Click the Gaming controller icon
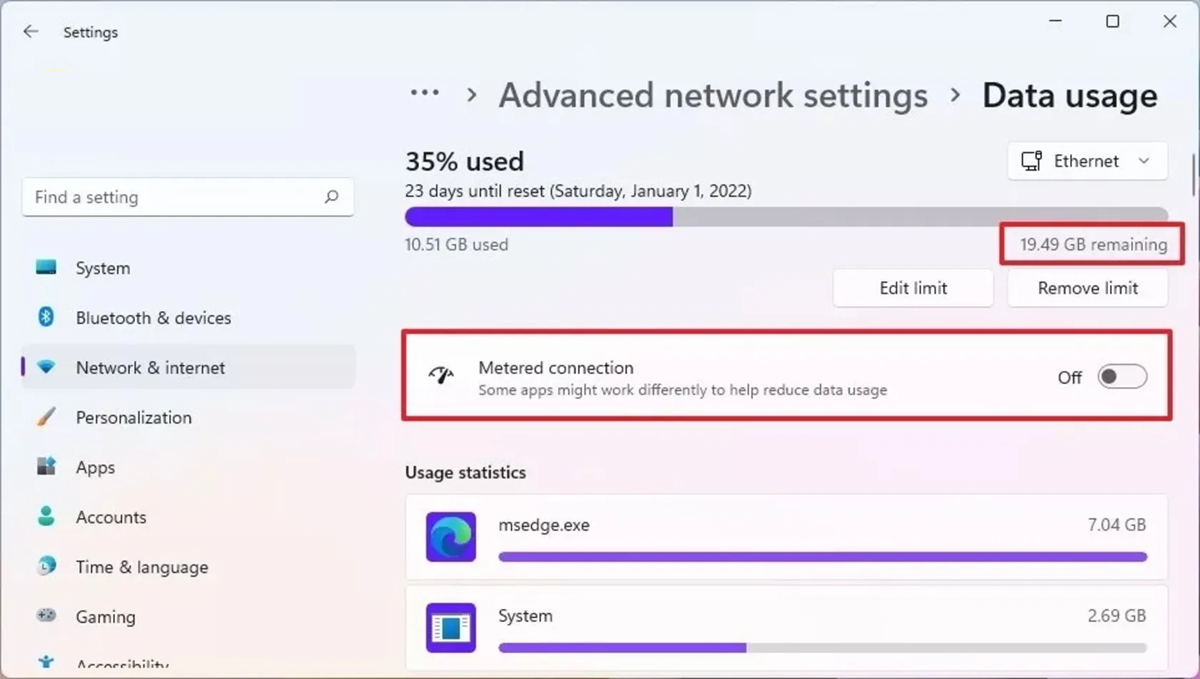Screen dimensions: 1200x679 coord(46,617)
